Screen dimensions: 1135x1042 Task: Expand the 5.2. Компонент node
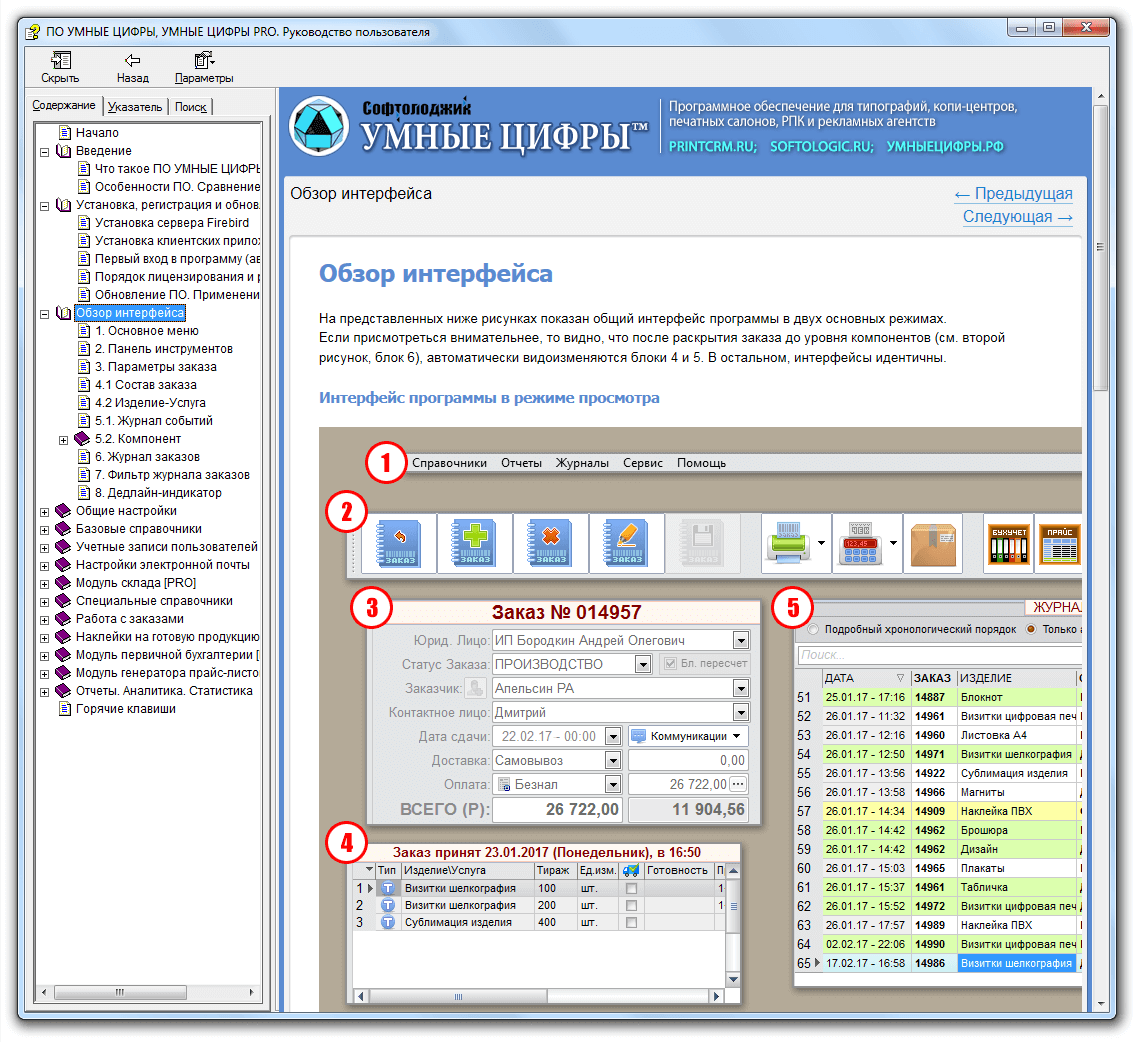[x=64, y=440]
